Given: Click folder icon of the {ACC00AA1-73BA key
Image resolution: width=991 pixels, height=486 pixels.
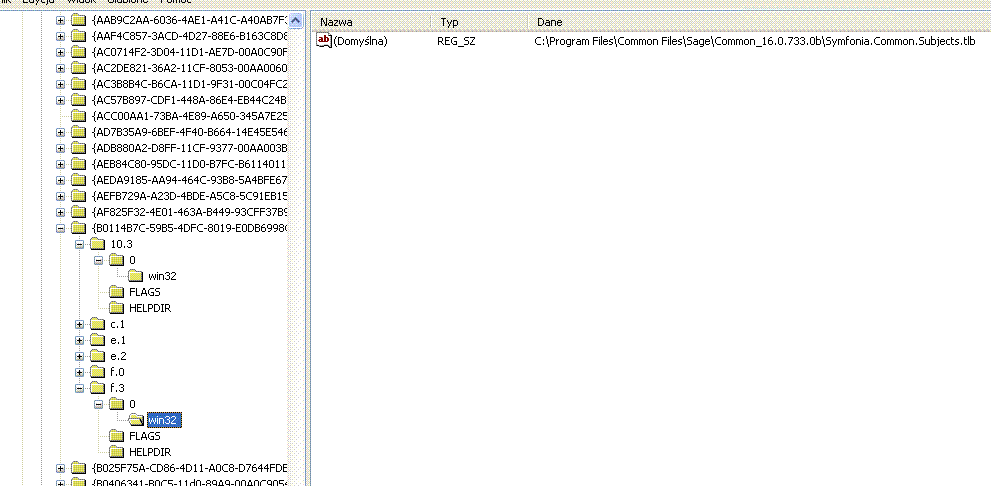Looking at the screenshot, I should pos(79,116).
